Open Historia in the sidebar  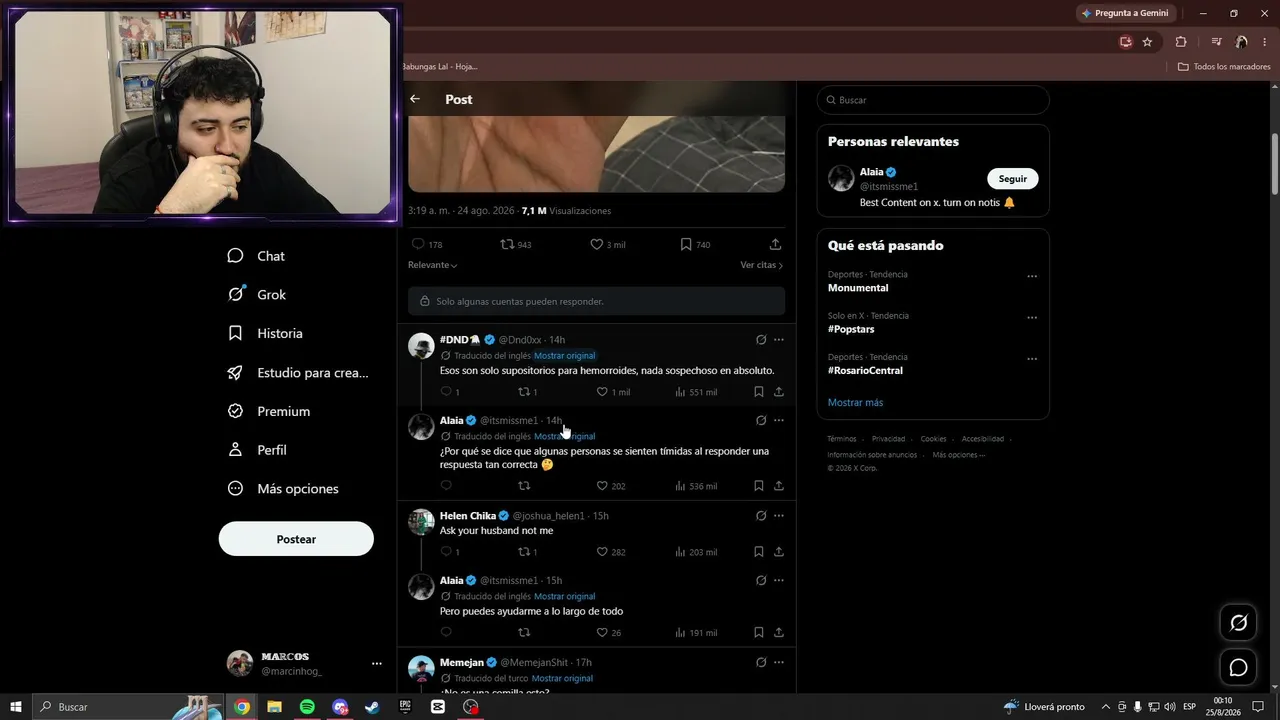point(264,333)
